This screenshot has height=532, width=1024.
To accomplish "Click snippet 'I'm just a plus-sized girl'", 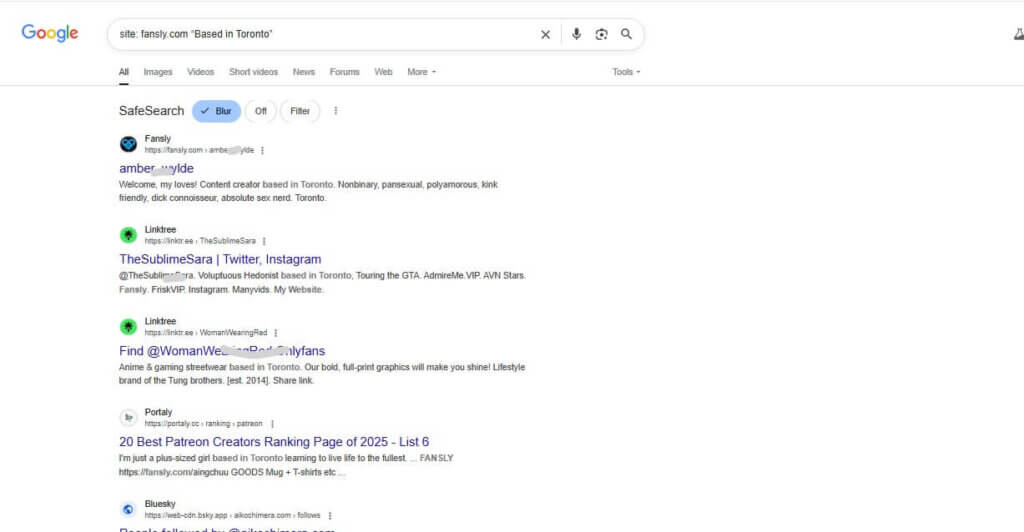I will click(x=165, y=458).
